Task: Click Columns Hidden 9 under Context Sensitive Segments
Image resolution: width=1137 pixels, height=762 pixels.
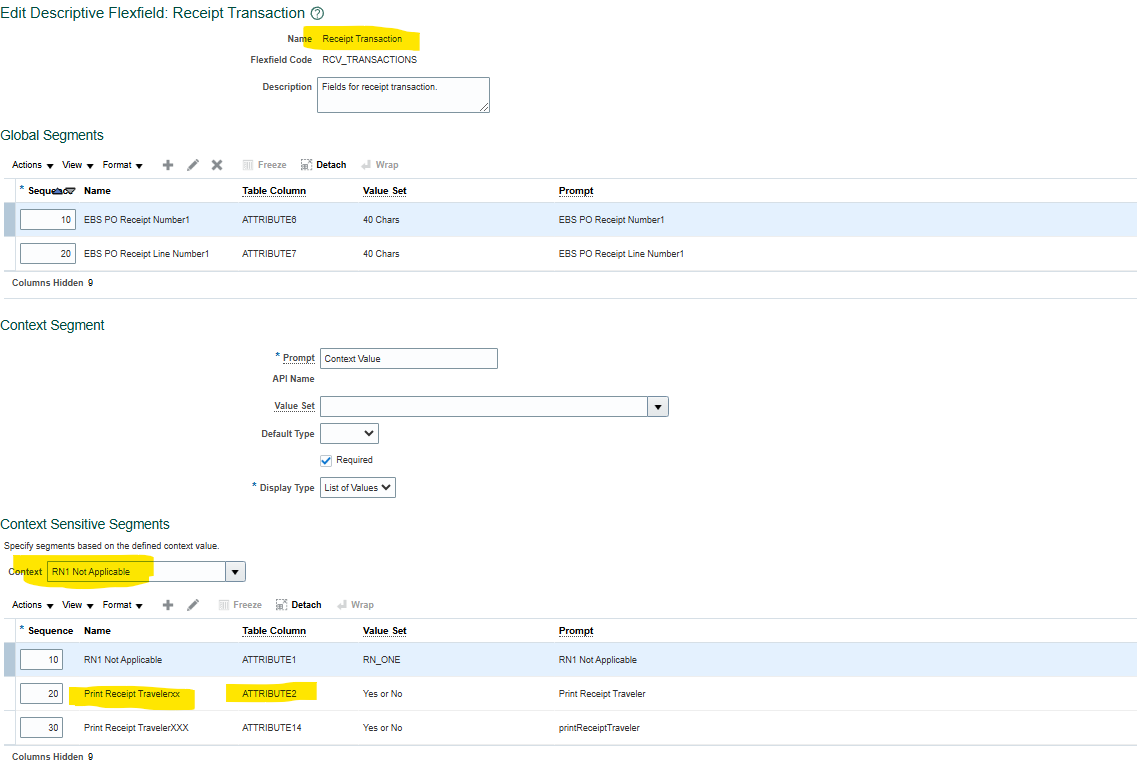Action: (52, 756)
